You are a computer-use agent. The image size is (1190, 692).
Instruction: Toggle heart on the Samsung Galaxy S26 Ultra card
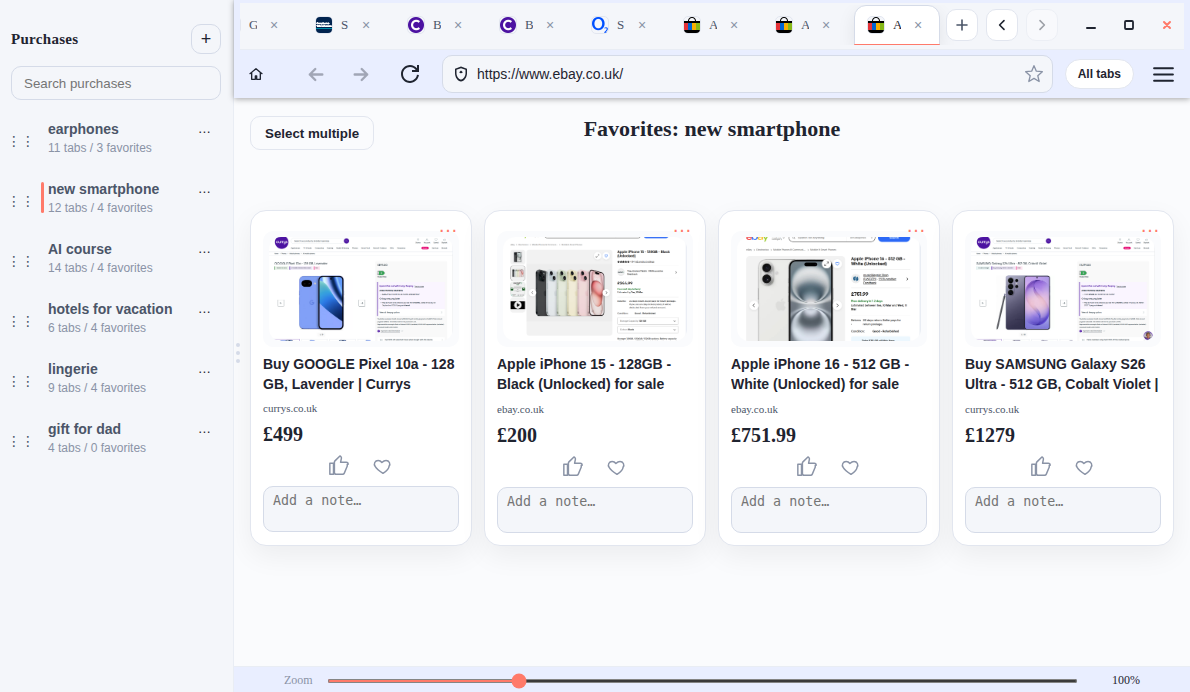1084,467
